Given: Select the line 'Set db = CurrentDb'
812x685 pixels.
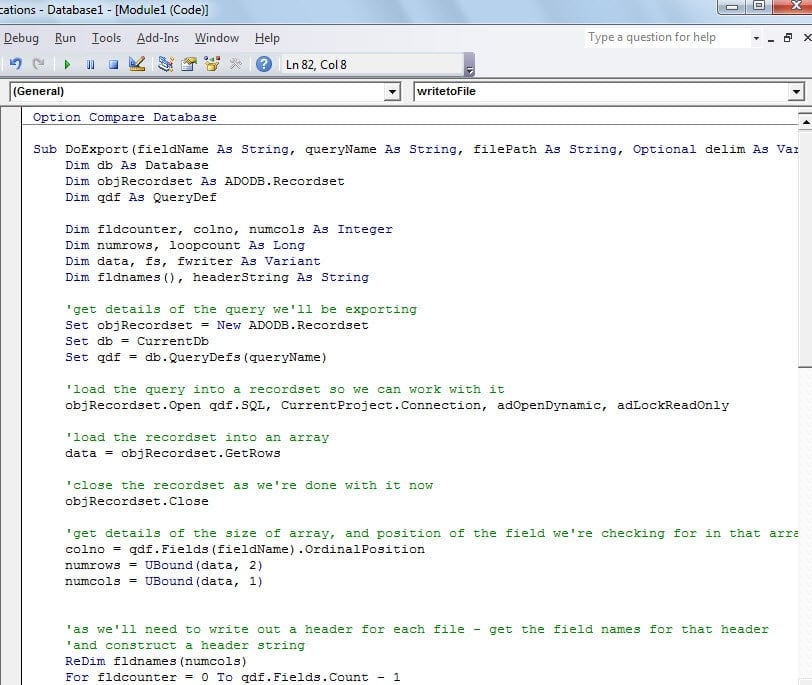Looking at the screenshot, I should pyautogui.click(x=137, y=341).
